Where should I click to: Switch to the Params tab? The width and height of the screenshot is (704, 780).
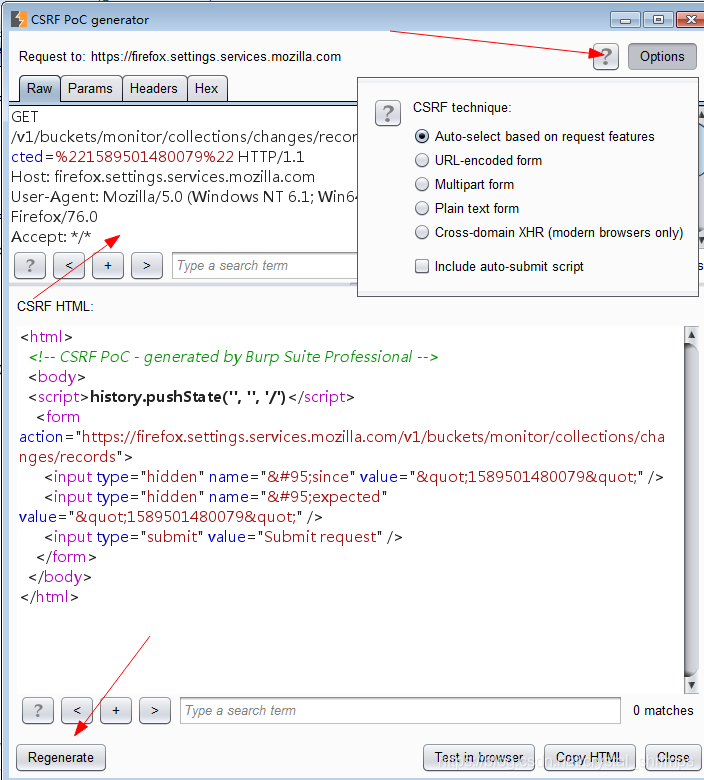[x=90, y=89]
